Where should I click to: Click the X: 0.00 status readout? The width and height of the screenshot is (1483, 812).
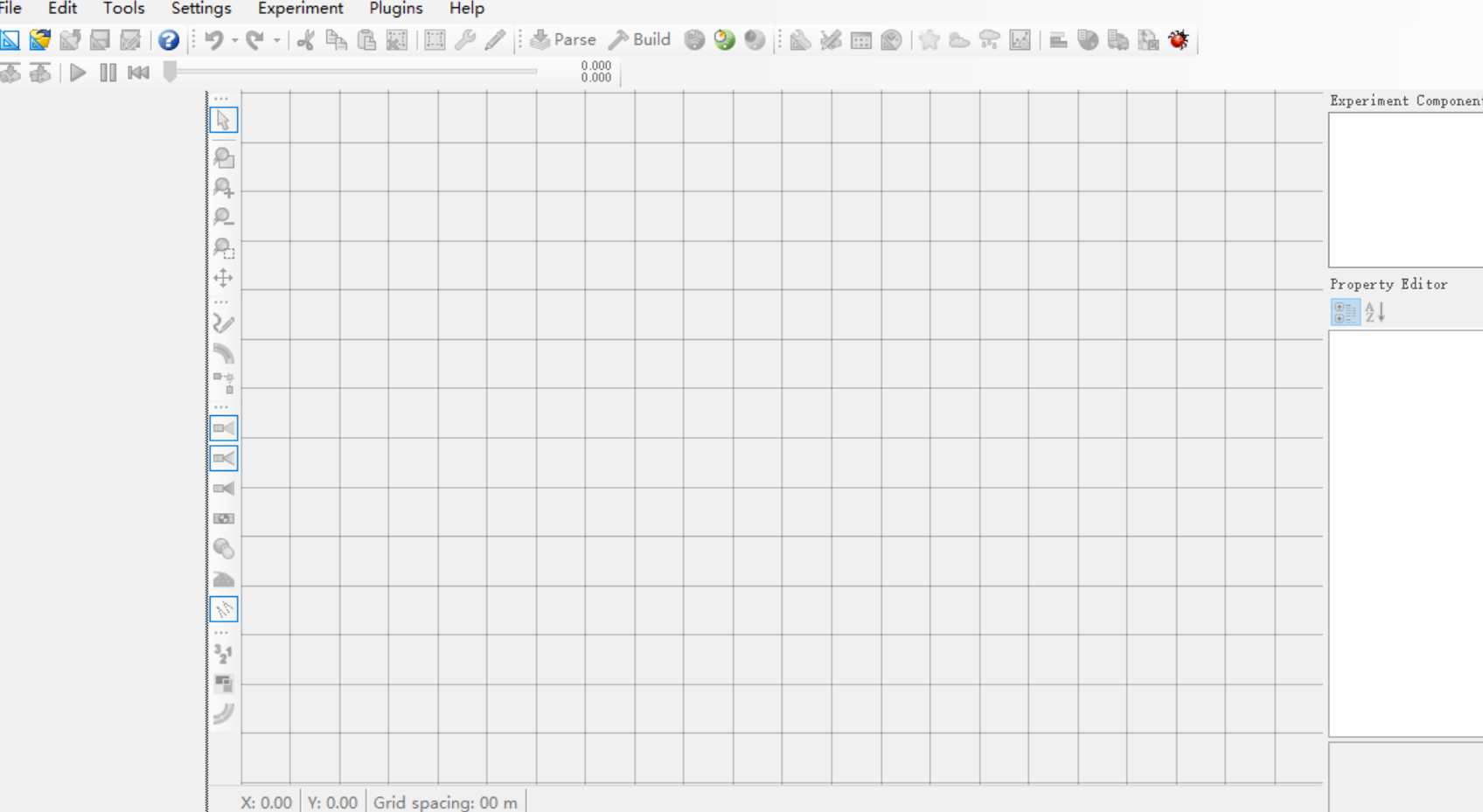pyautogui.click(x=267, y=802)
